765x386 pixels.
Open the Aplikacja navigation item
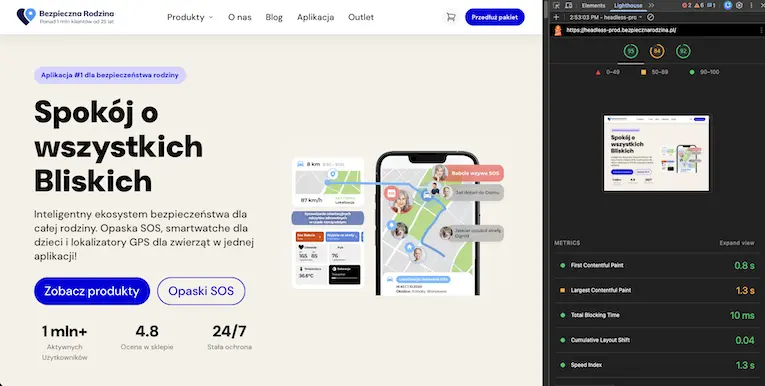pyautogui.click(x=316, y=17)
